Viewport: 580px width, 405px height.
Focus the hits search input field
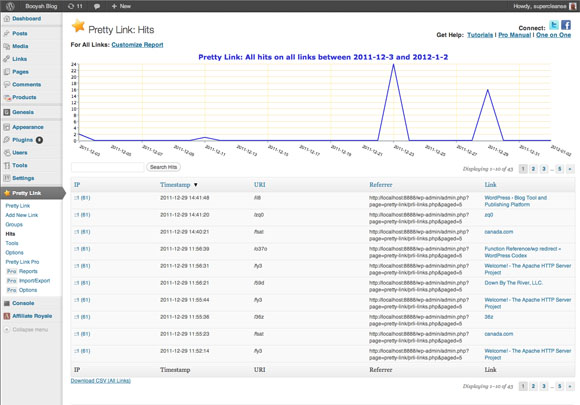tap(108, 167)
